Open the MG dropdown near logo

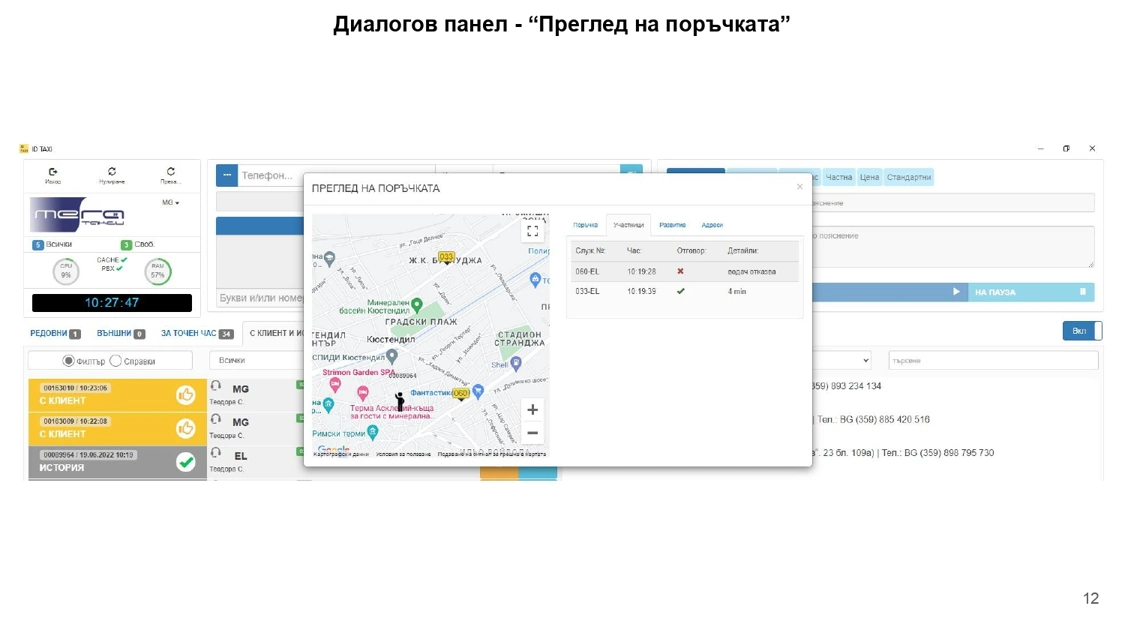tap(170, 203)
